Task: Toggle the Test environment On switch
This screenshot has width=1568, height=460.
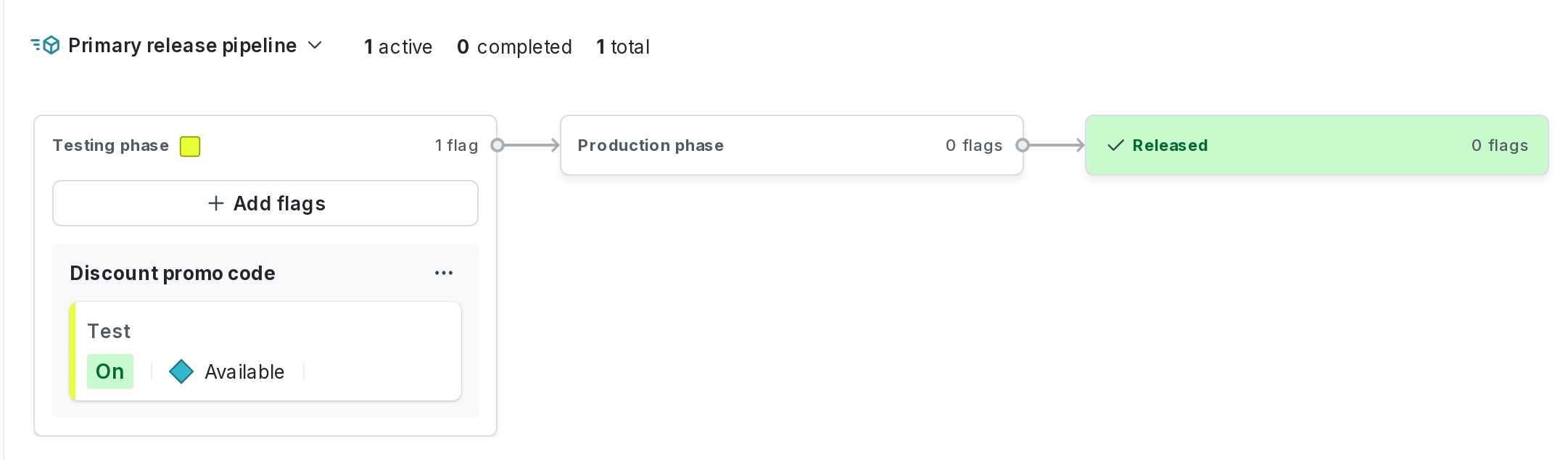Action: tap(110, 371)
